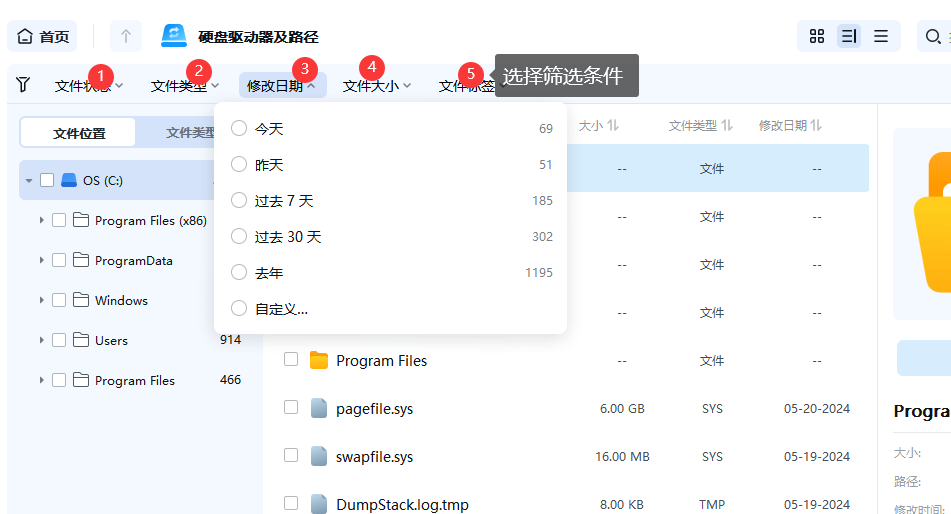
Task: Click the Program Files count 466
Action: pos(230,380)
